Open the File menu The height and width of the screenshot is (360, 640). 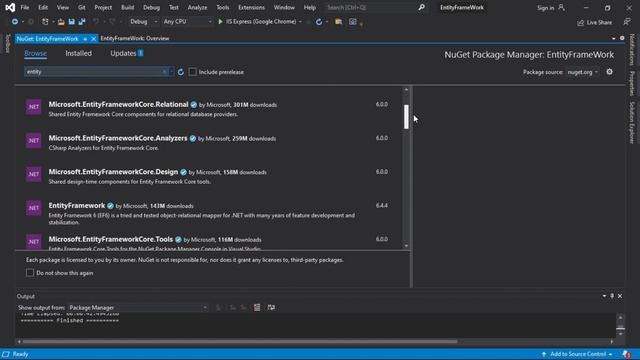[x=24, y=7]
